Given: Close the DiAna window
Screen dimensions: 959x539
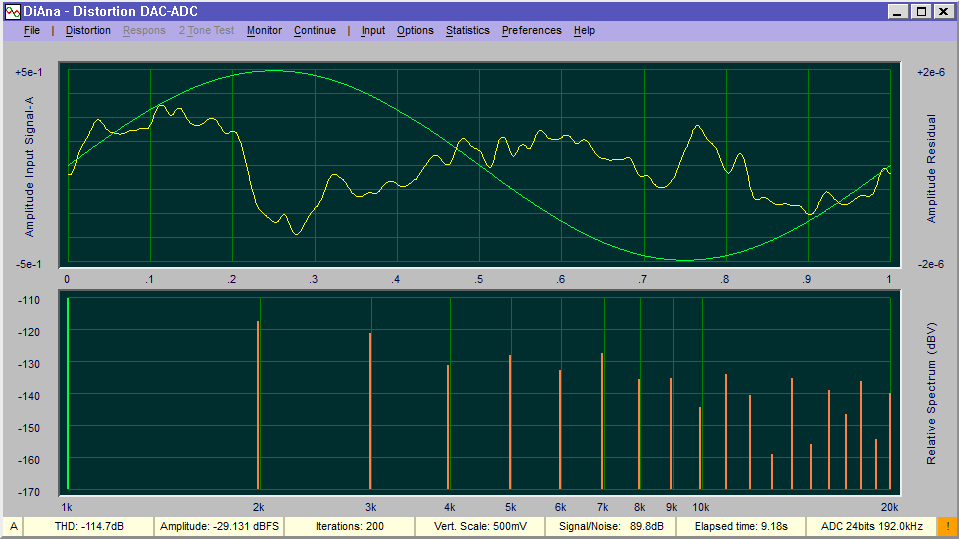Looking at the screenshot, I should (944, 12).
